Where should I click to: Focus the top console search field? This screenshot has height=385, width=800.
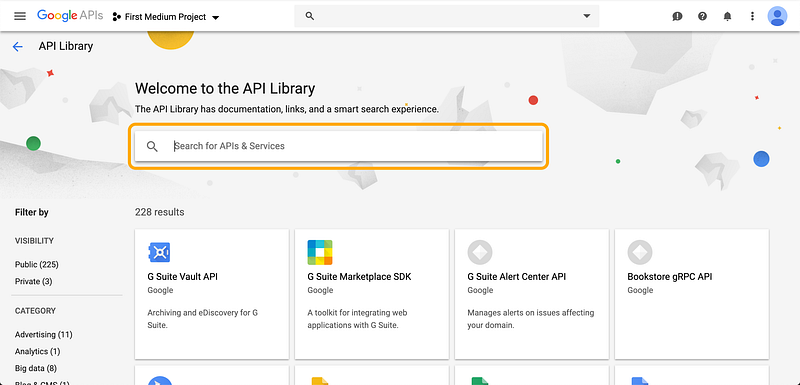pos(446,16)
